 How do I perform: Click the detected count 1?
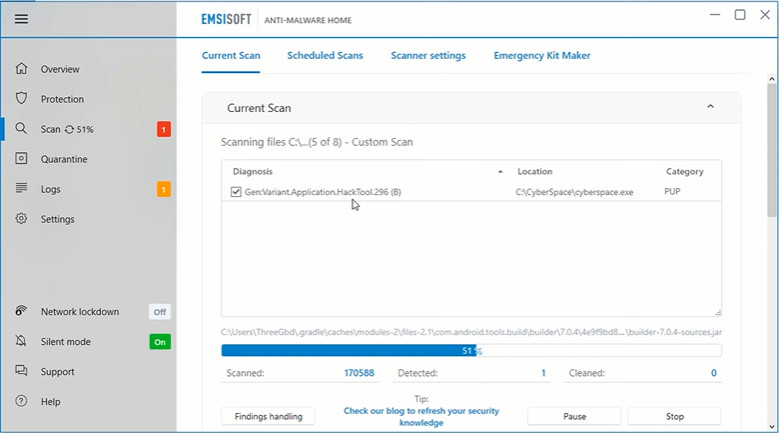pyautogui.click(x=544, y=373)
